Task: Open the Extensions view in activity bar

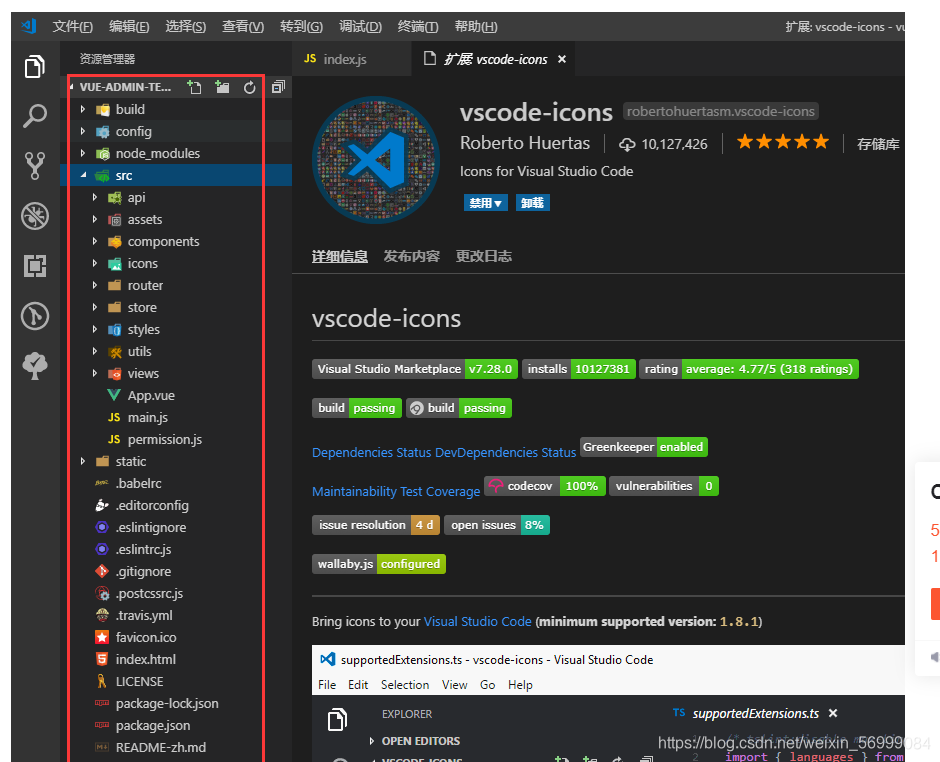Action: tap(35, 266)
